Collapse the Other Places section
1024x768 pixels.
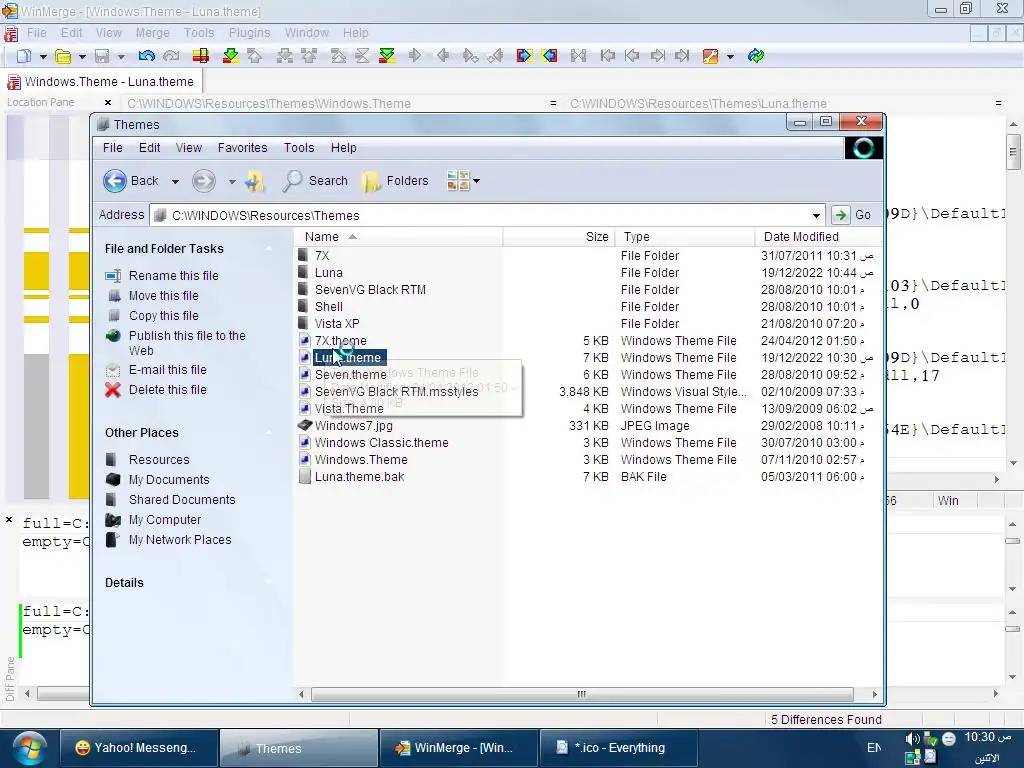pos(268,433)
